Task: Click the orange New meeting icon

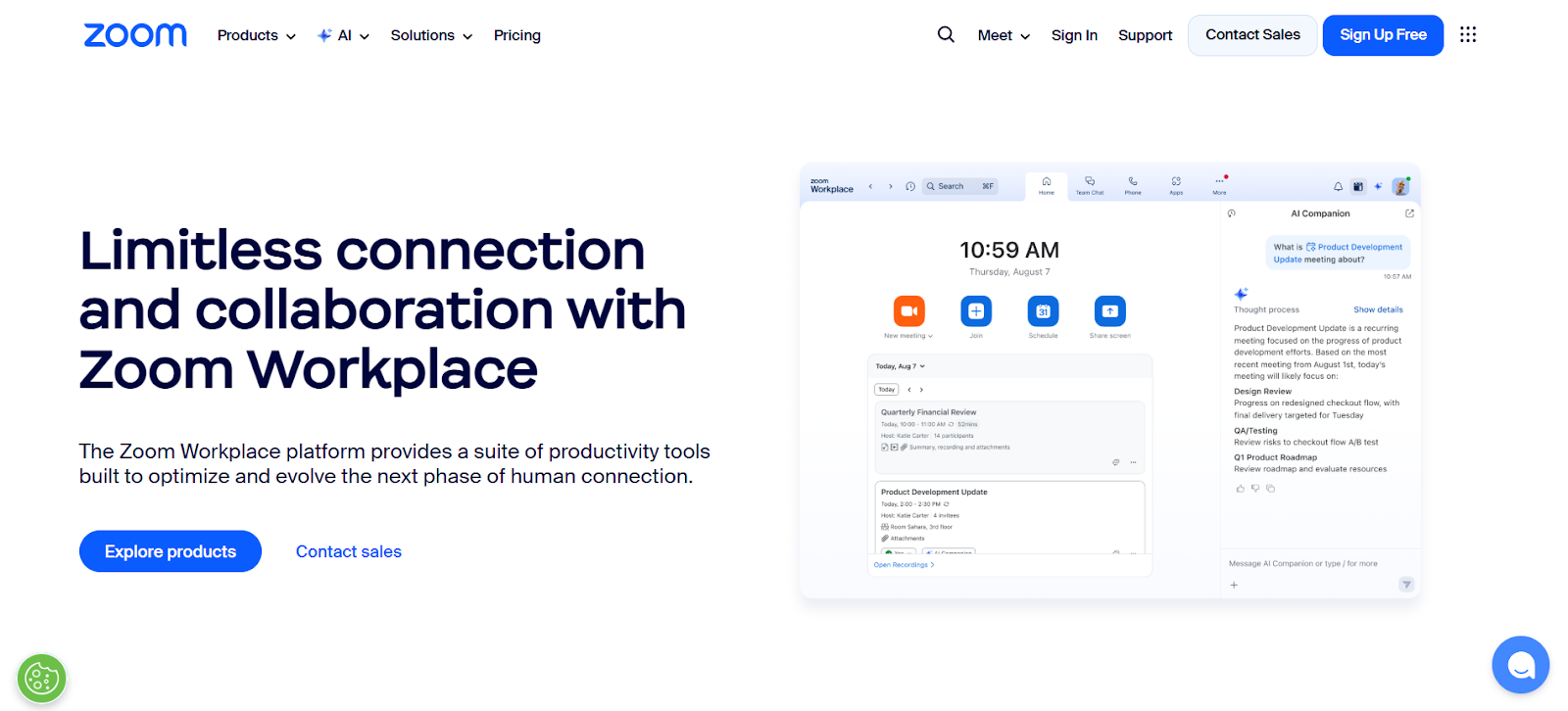Action: tap(909, 311)
